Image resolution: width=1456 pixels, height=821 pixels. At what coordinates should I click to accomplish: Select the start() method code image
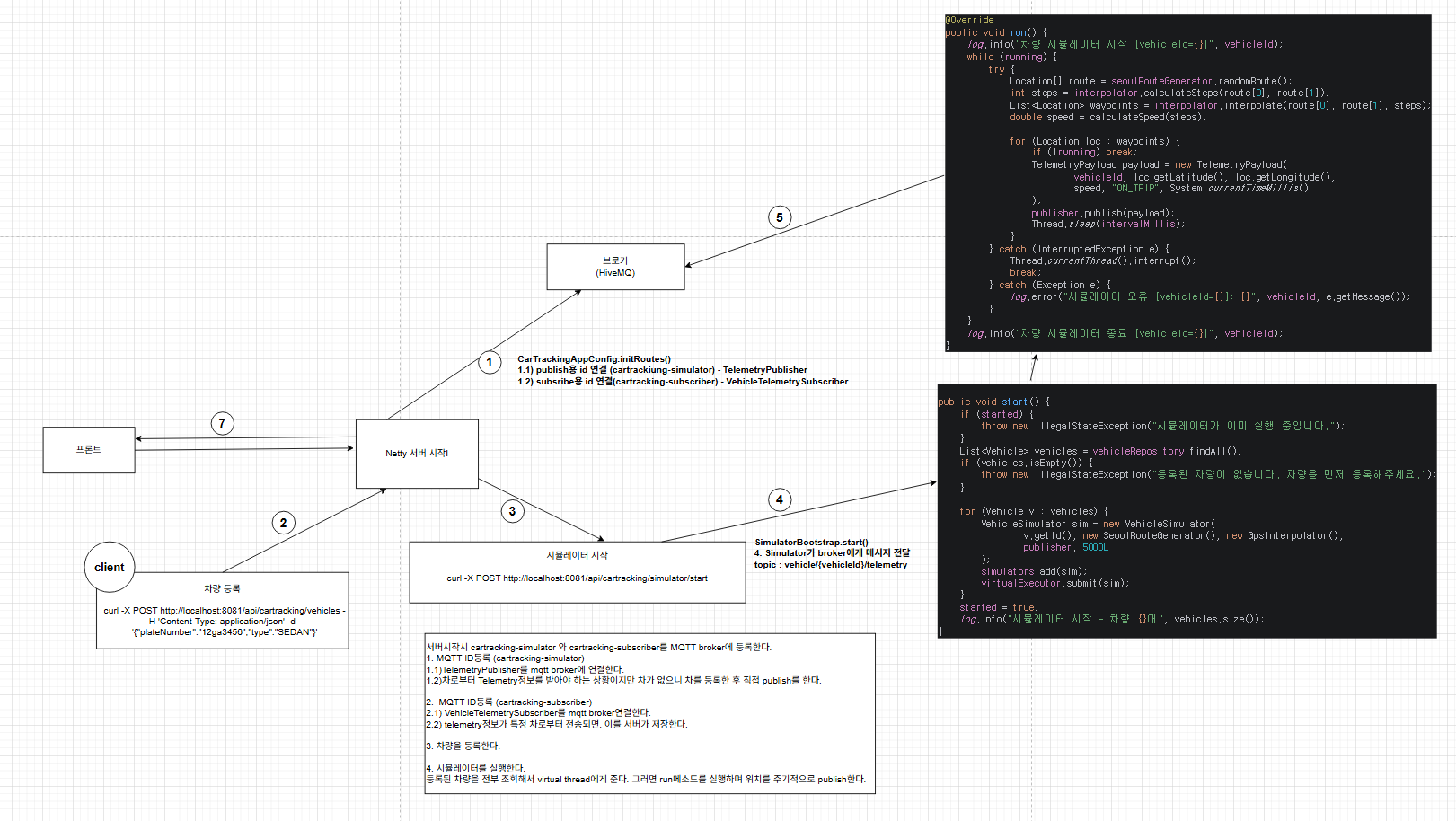[1187, 511]
